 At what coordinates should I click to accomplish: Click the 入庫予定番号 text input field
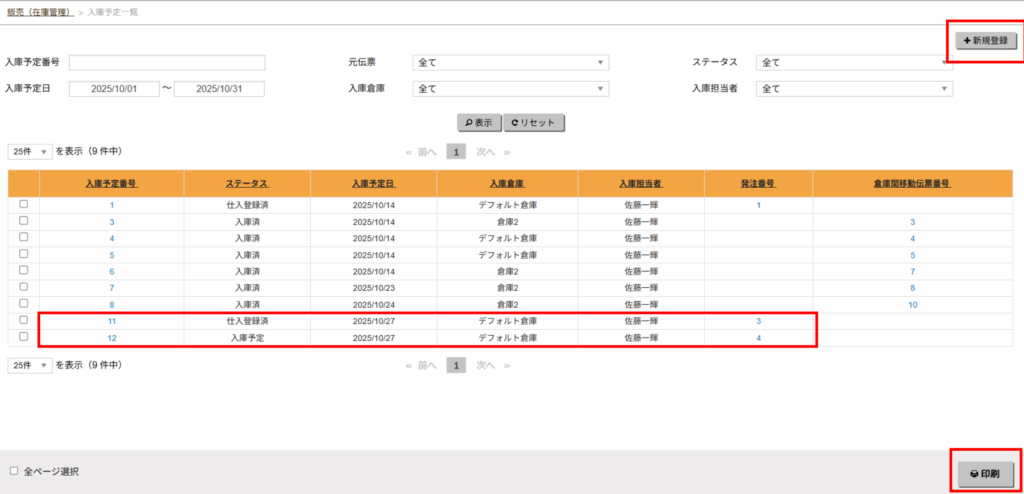[167, 62]
